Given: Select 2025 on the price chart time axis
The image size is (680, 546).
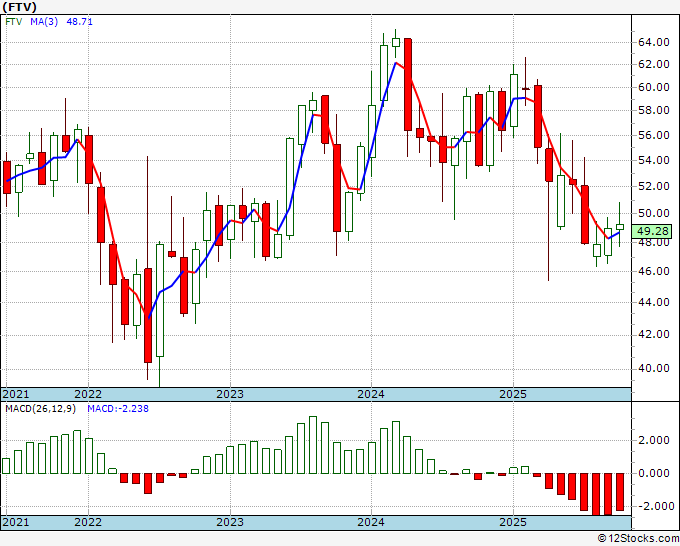Looking at the screenshot, I should [513, 395].
